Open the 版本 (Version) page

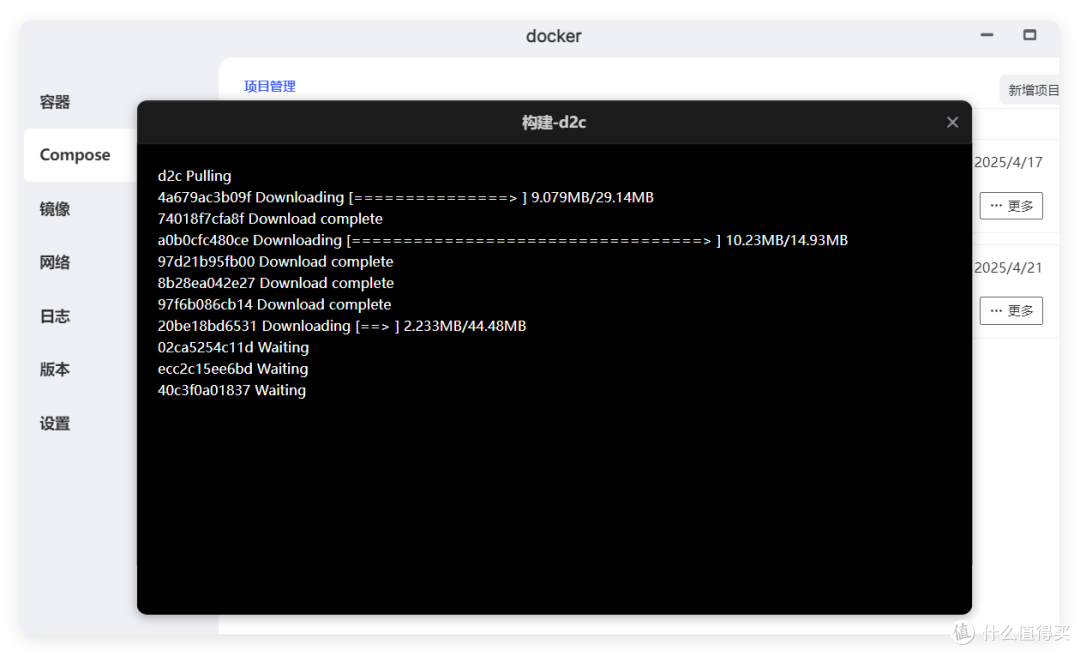point(54,369)
